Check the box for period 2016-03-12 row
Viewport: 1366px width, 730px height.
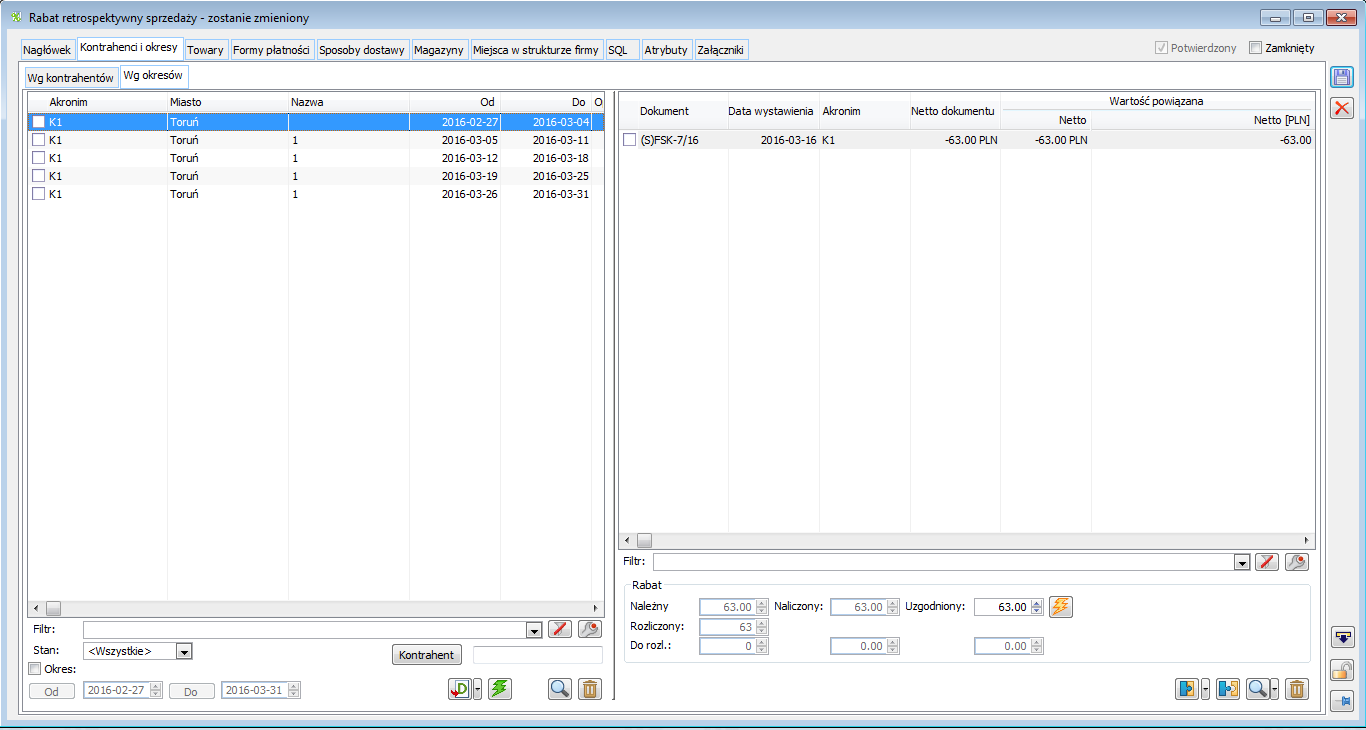tap(39, 158)
